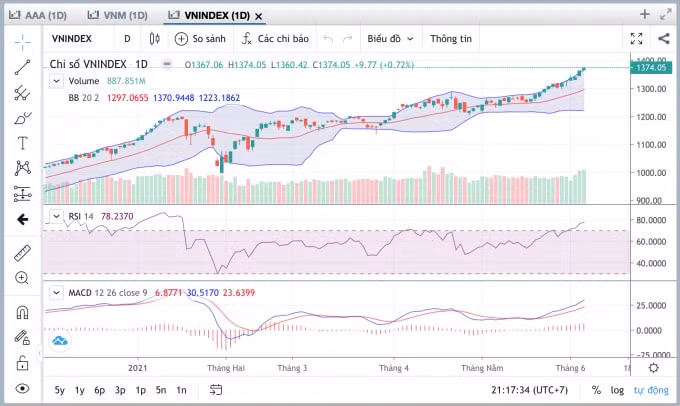The image size is (680, 406).
Task: Switch to AAA (1D) tab
Action: (38, 15)
